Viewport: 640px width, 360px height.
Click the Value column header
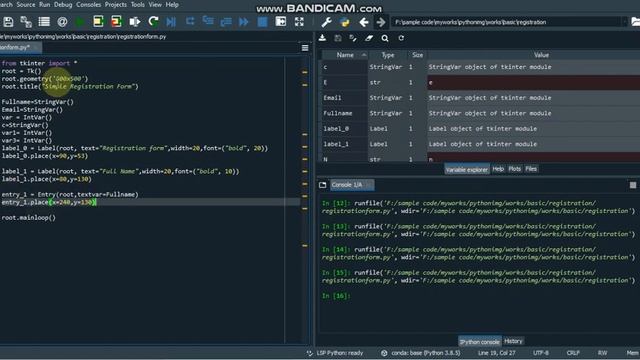click(541, 55)
